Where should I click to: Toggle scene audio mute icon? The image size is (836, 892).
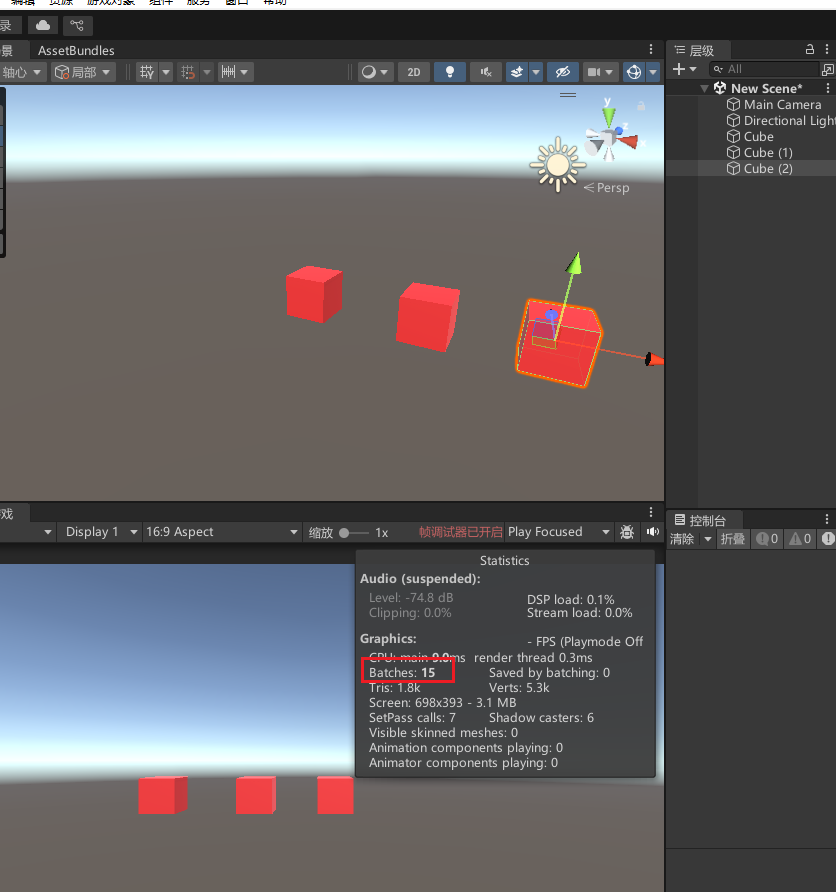(485, 72)
